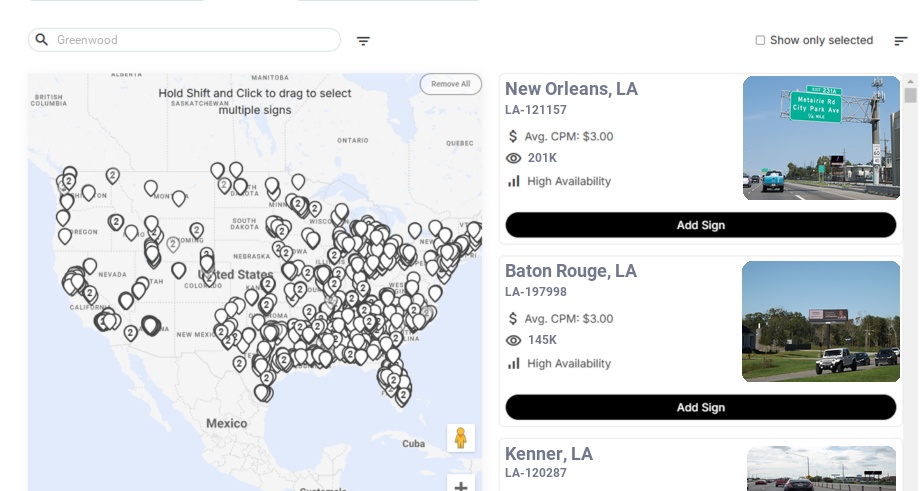Screen dimensions: 920x491
Task: Click the New Orleans CPM dollar icon
Action: point(513,136)
